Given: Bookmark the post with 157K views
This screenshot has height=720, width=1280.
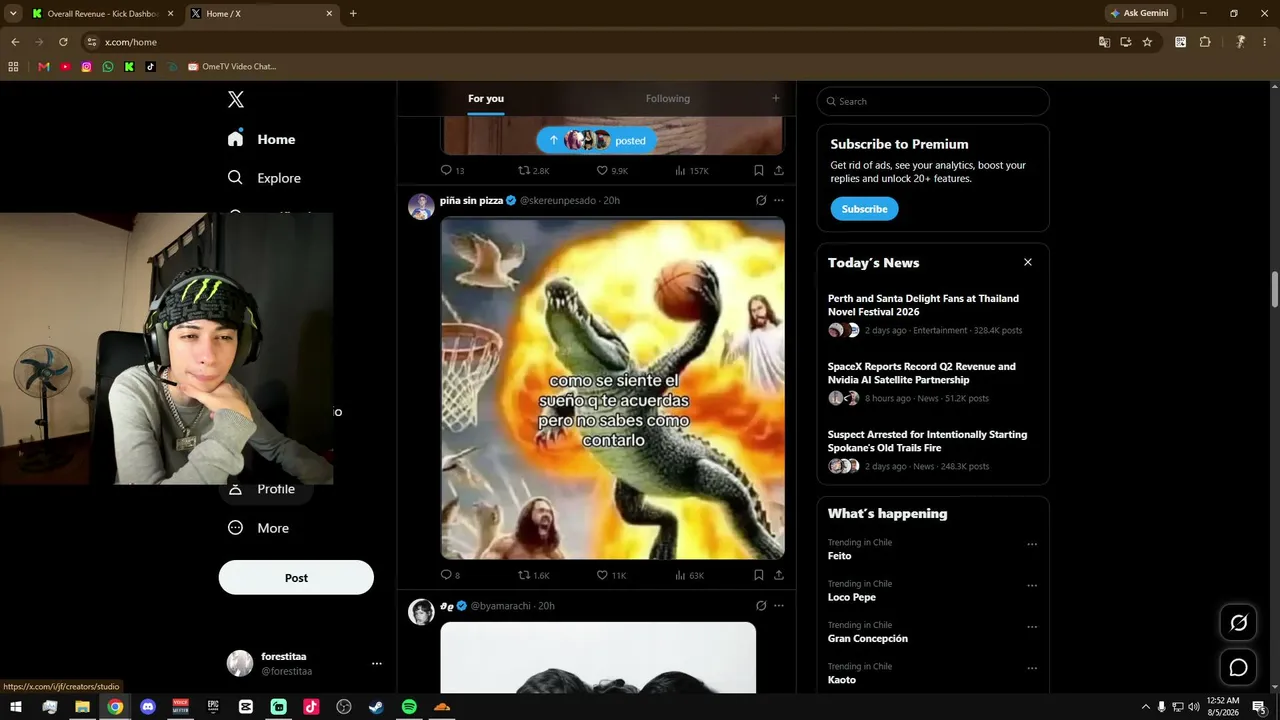Looking at the screenshot, I should pyautogui.click(x=759, y=170).
